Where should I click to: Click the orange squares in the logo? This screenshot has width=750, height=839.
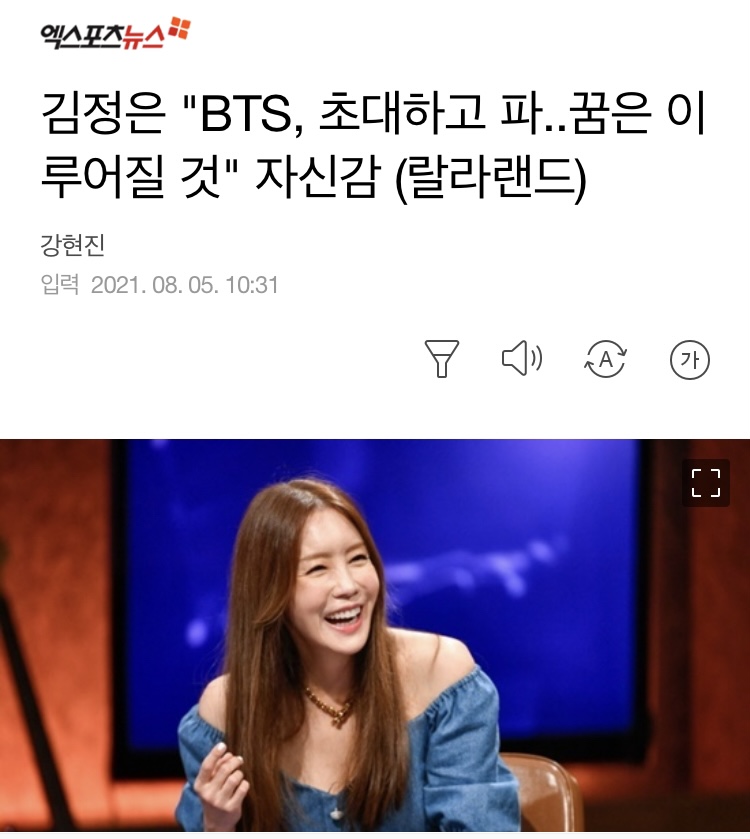[x=179, y=28]
